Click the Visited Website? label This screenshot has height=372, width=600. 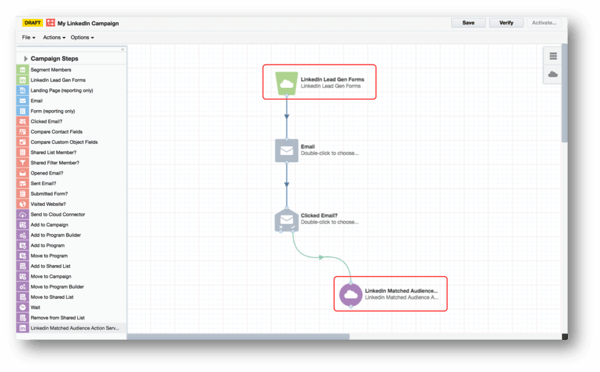(x=48, y=204)
